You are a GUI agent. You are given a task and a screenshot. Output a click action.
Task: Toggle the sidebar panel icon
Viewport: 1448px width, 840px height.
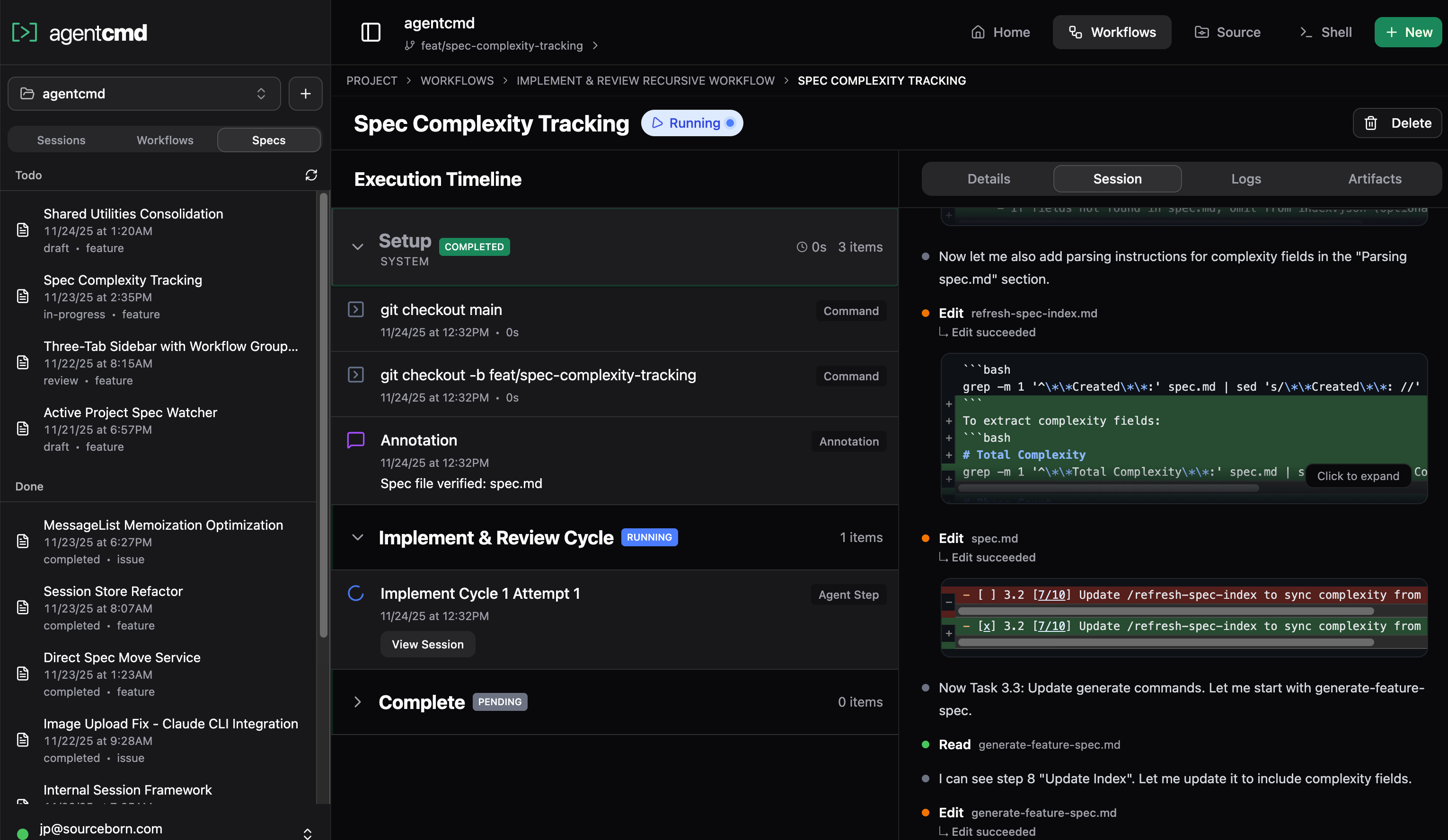coord(371,33)
